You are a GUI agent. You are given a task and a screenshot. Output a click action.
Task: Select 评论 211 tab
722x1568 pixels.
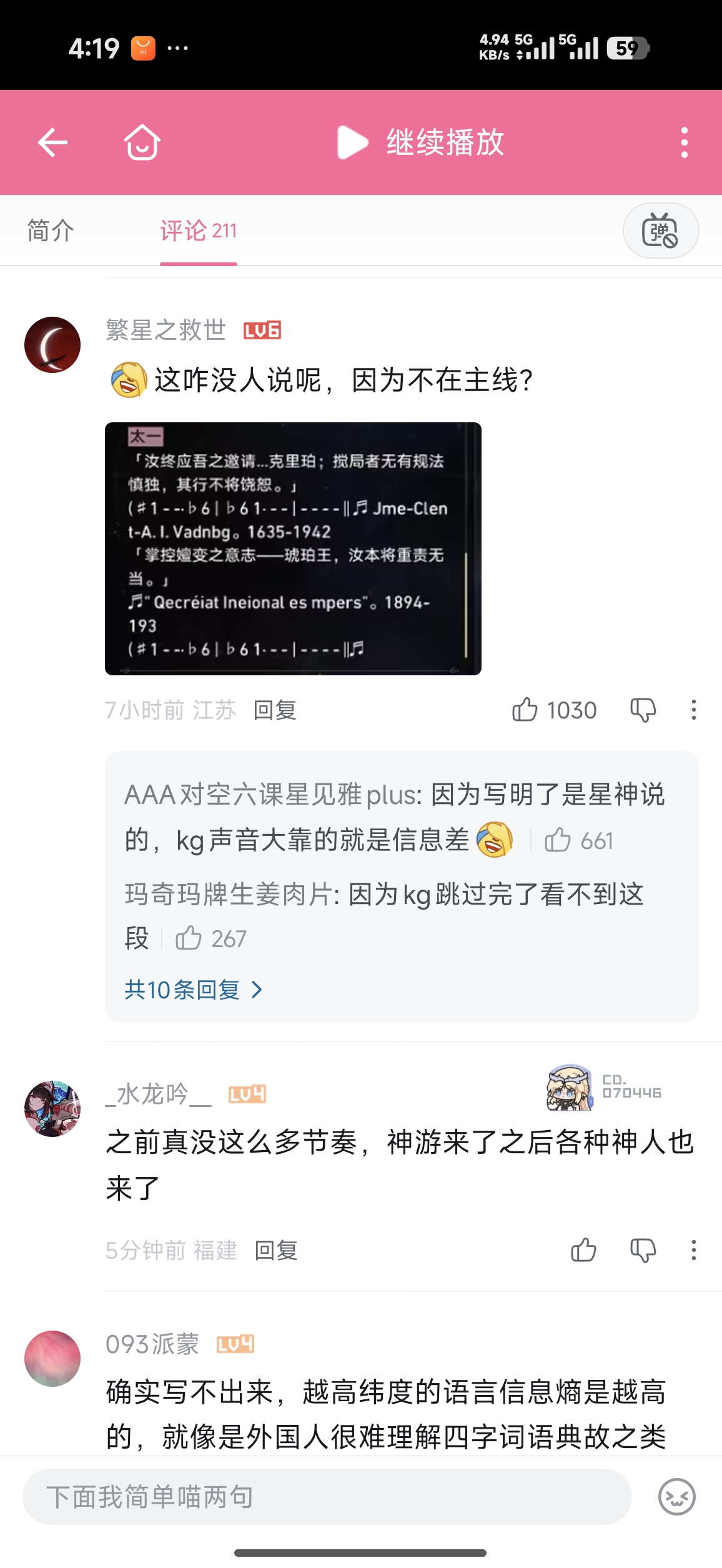tap(199, 231)
